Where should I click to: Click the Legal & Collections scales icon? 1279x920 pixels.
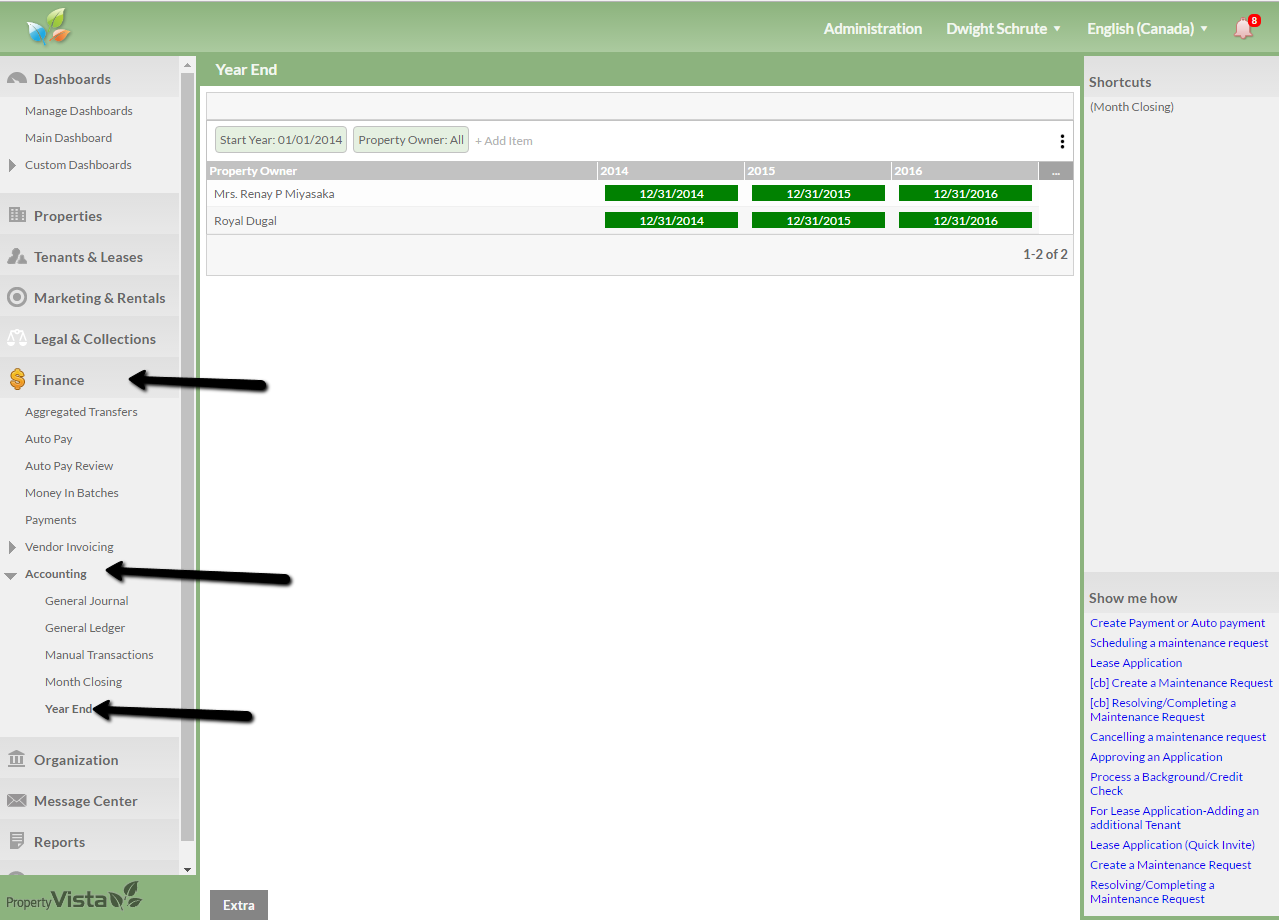coord(17,339)
